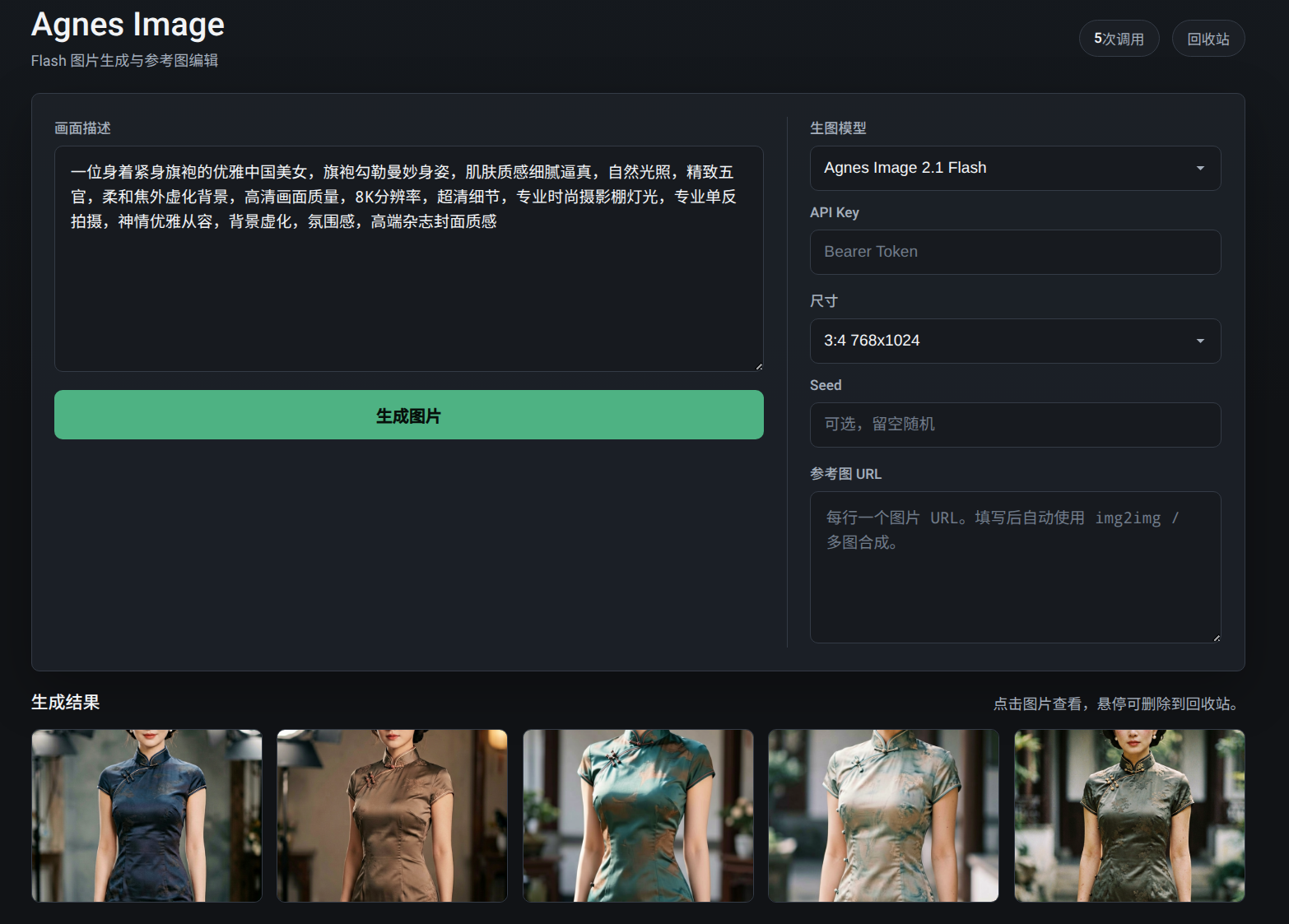This screenshot has width=1289, height=924.
Task: Click the Flash 图片生成与参考图编辑 subtitle
Action: point(125,60)
